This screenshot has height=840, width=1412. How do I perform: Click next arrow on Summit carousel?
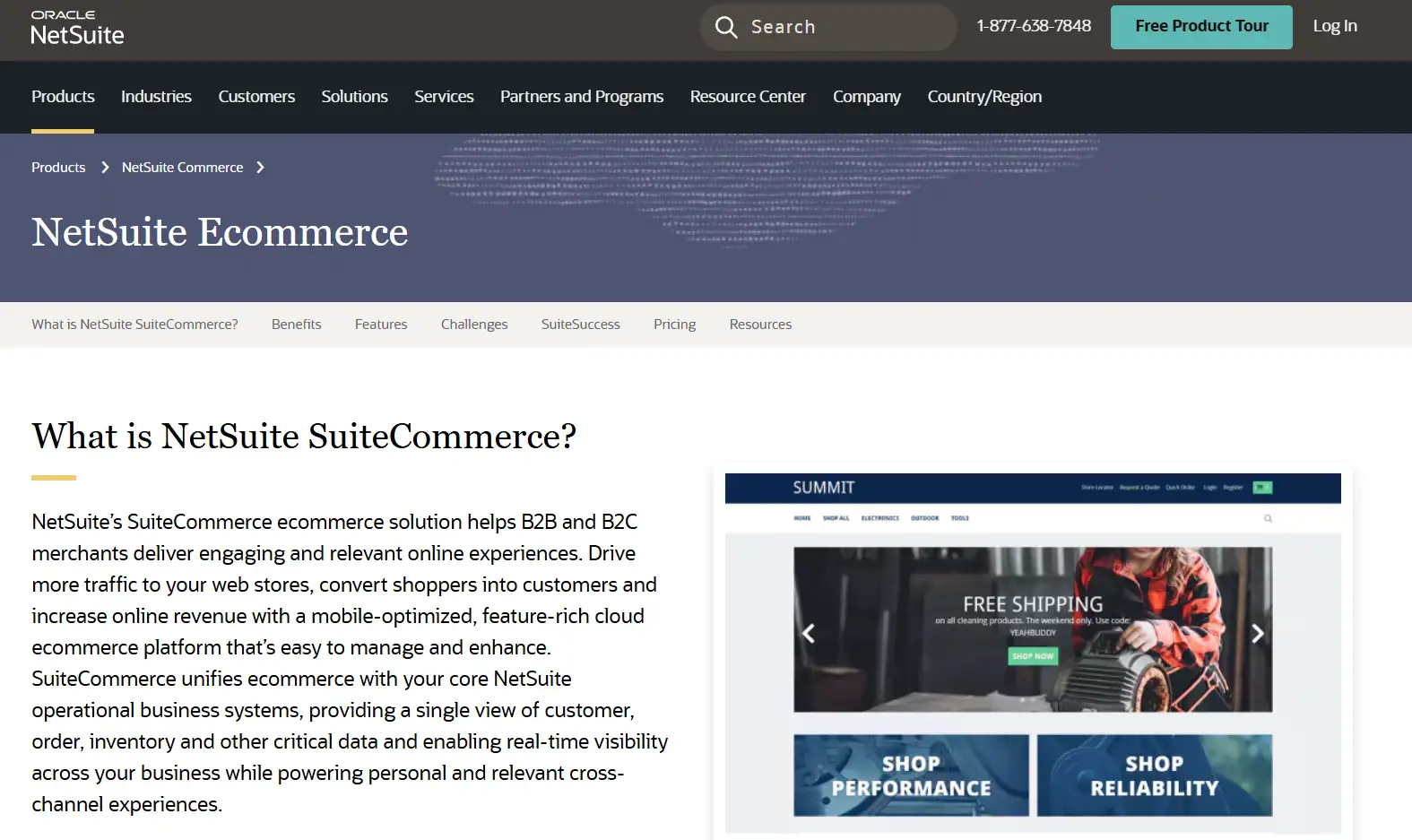point(1257,634)
